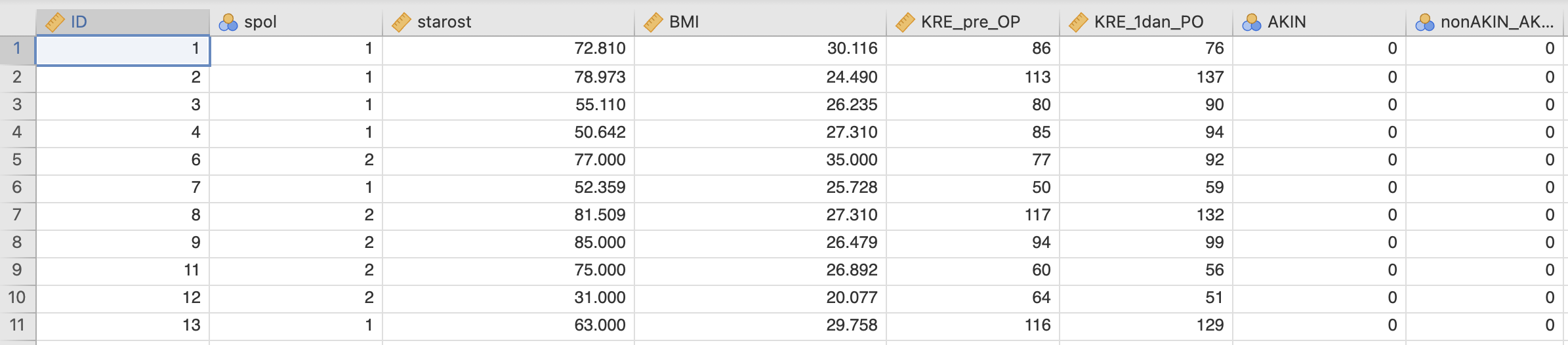This screenshot has width=1568, height=345.
Task: Click starost cell with value 78.973
Action: click(508, 77)
